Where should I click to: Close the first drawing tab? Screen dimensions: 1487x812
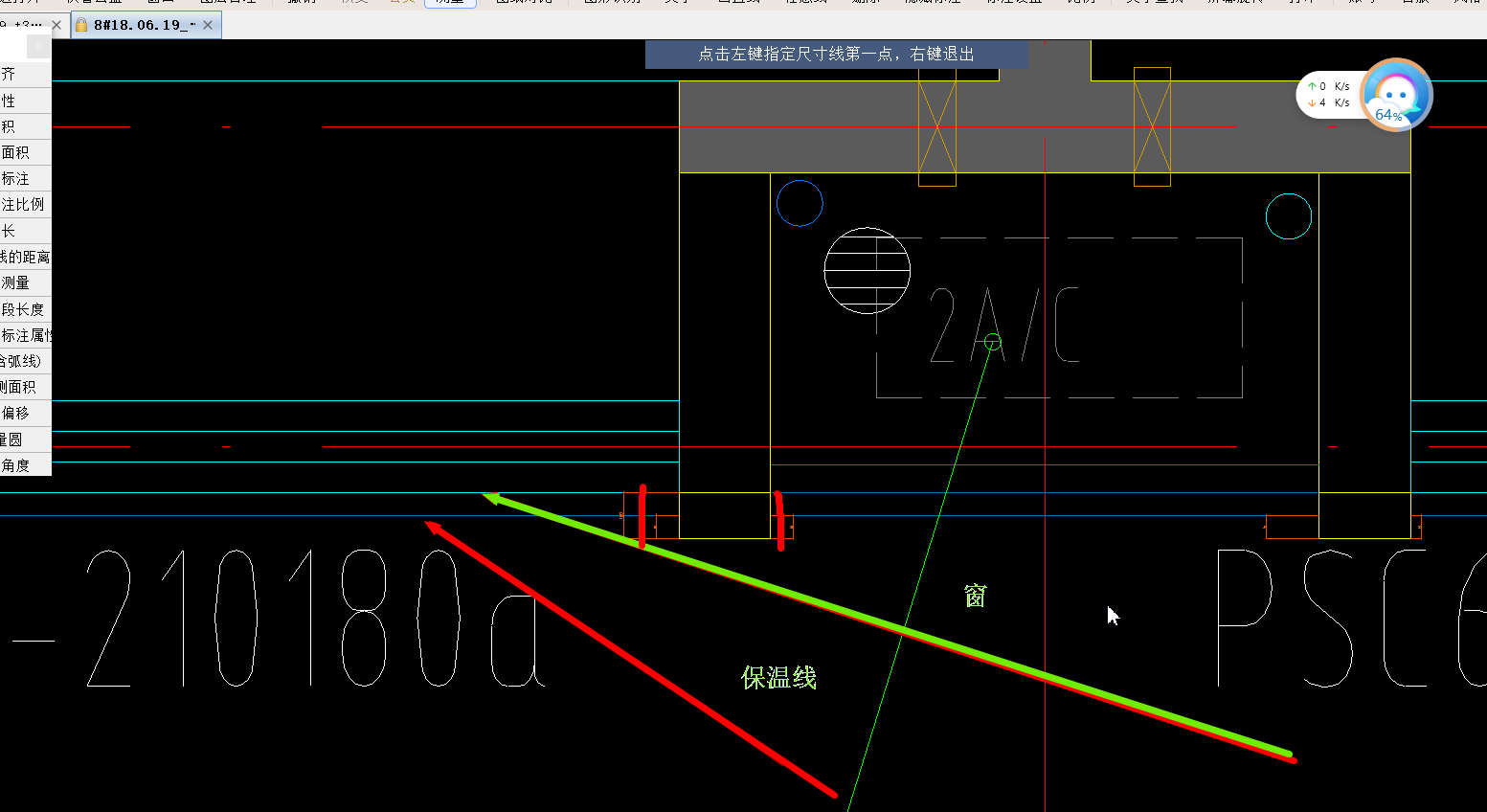[x=56, y=25]
